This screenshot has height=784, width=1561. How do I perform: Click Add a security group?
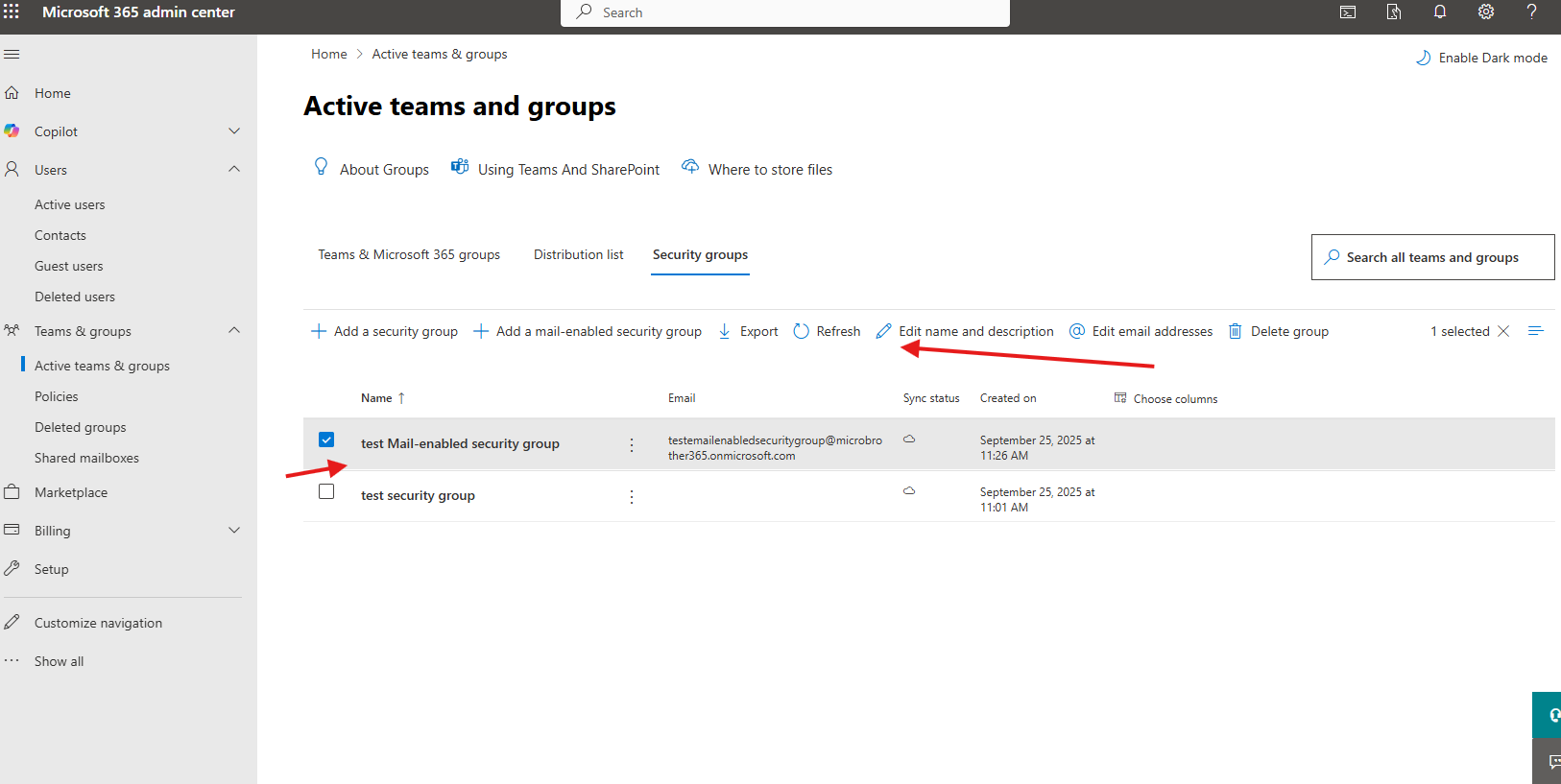(384, 331)
